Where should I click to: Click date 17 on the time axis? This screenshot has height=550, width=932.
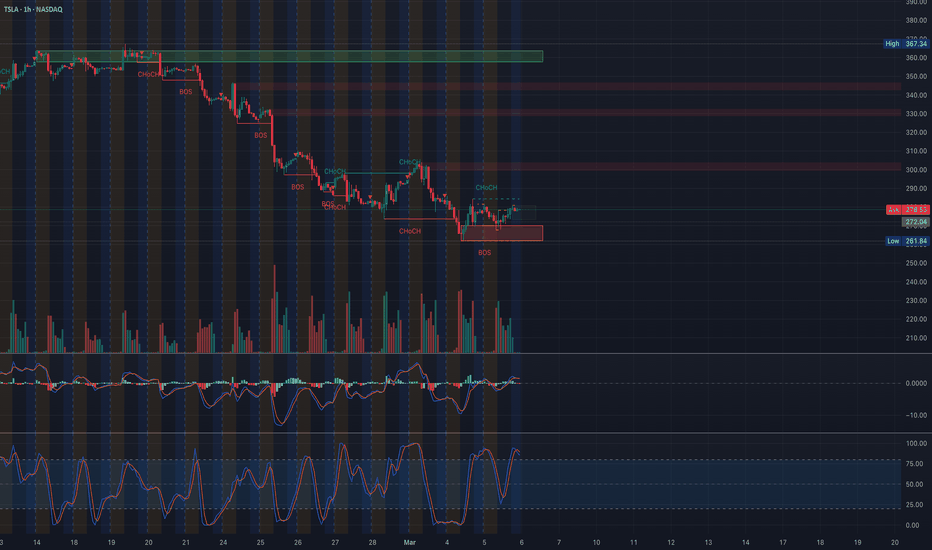click(x=783, y=542)
